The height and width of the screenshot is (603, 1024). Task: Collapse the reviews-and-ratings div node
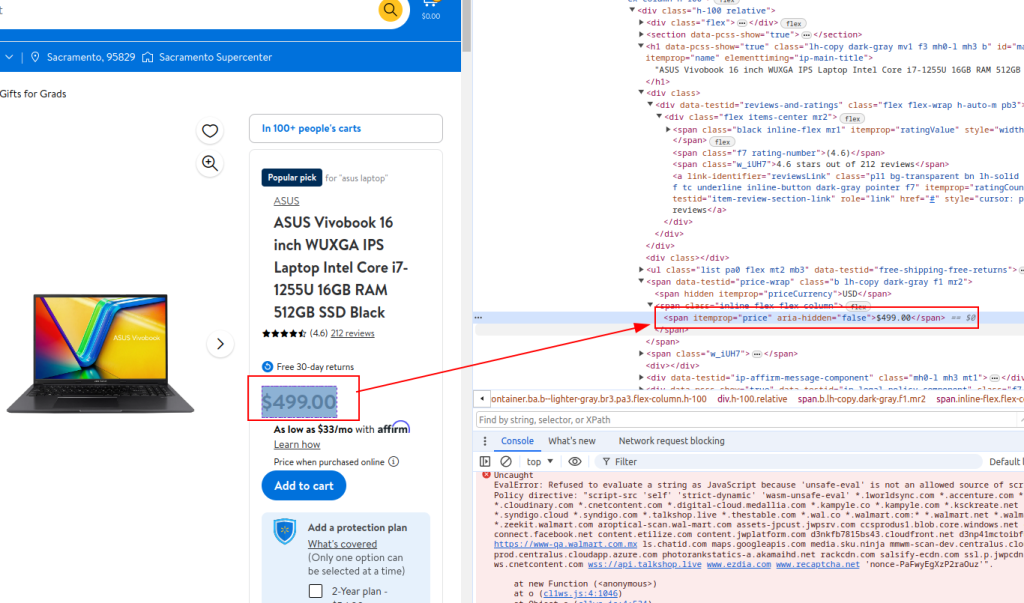click(650, 105)
